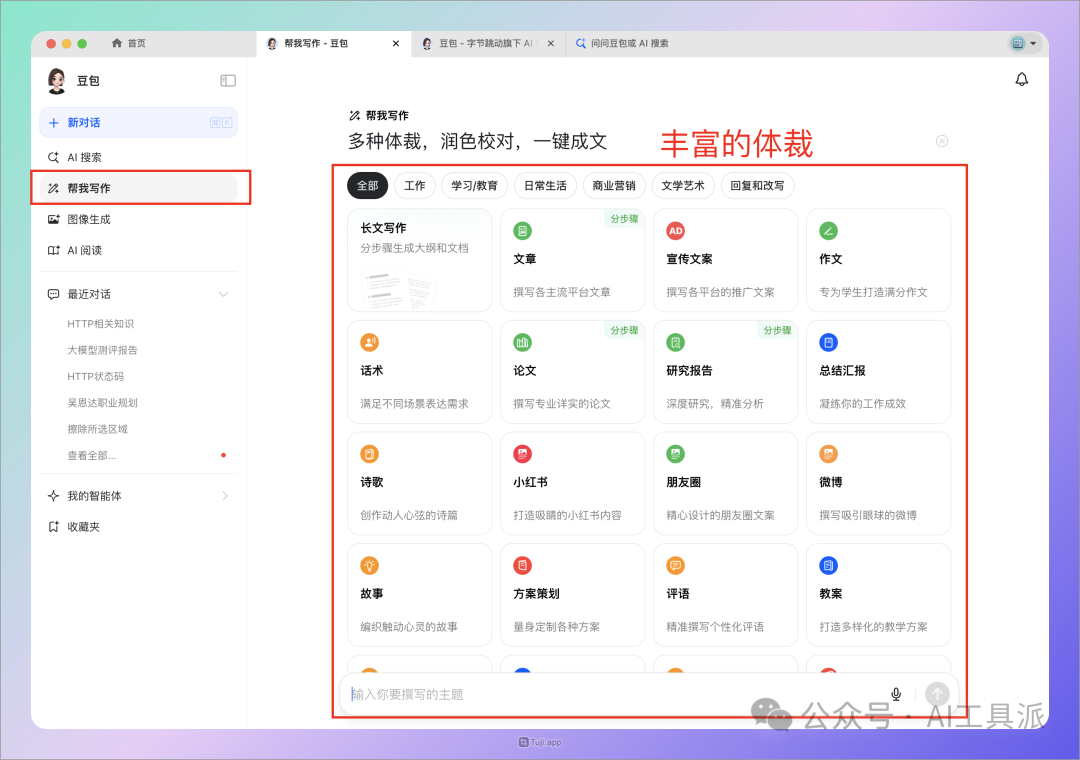The height and width of the screenshot is (760, 1080).
Task: Select the 文学艺术 category filter
Action: (x=683, y=185)
